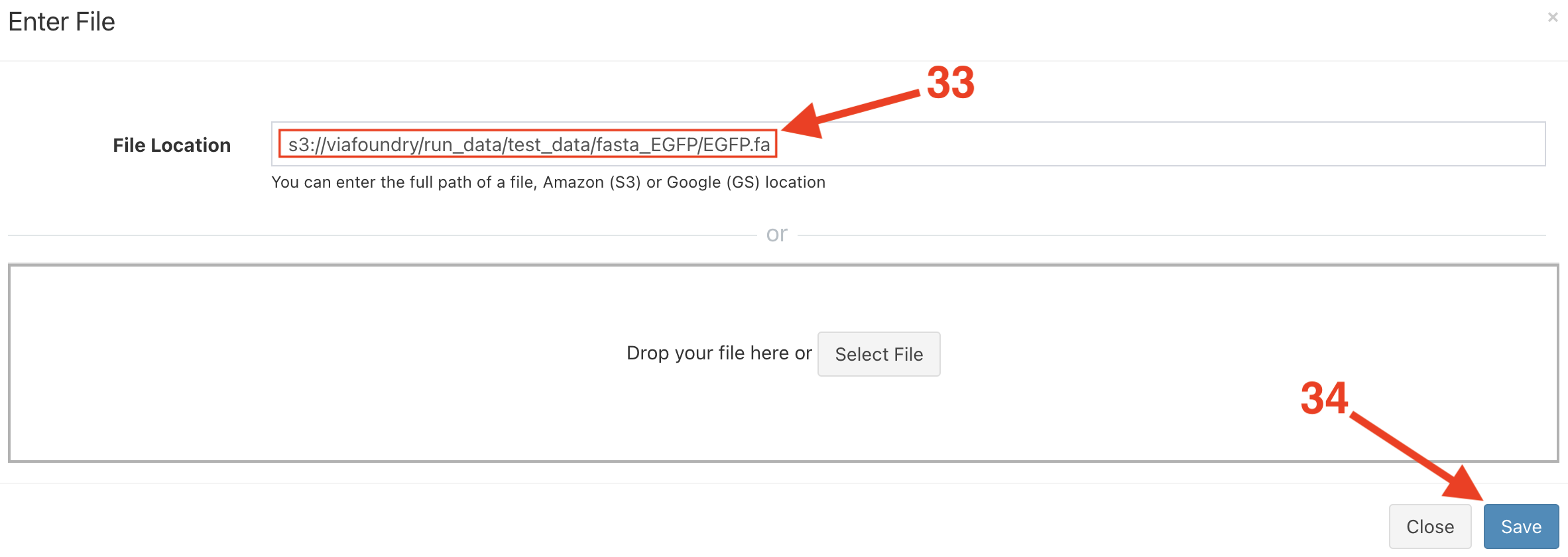
Task: Click the file drop zone area
Action: 783,363
